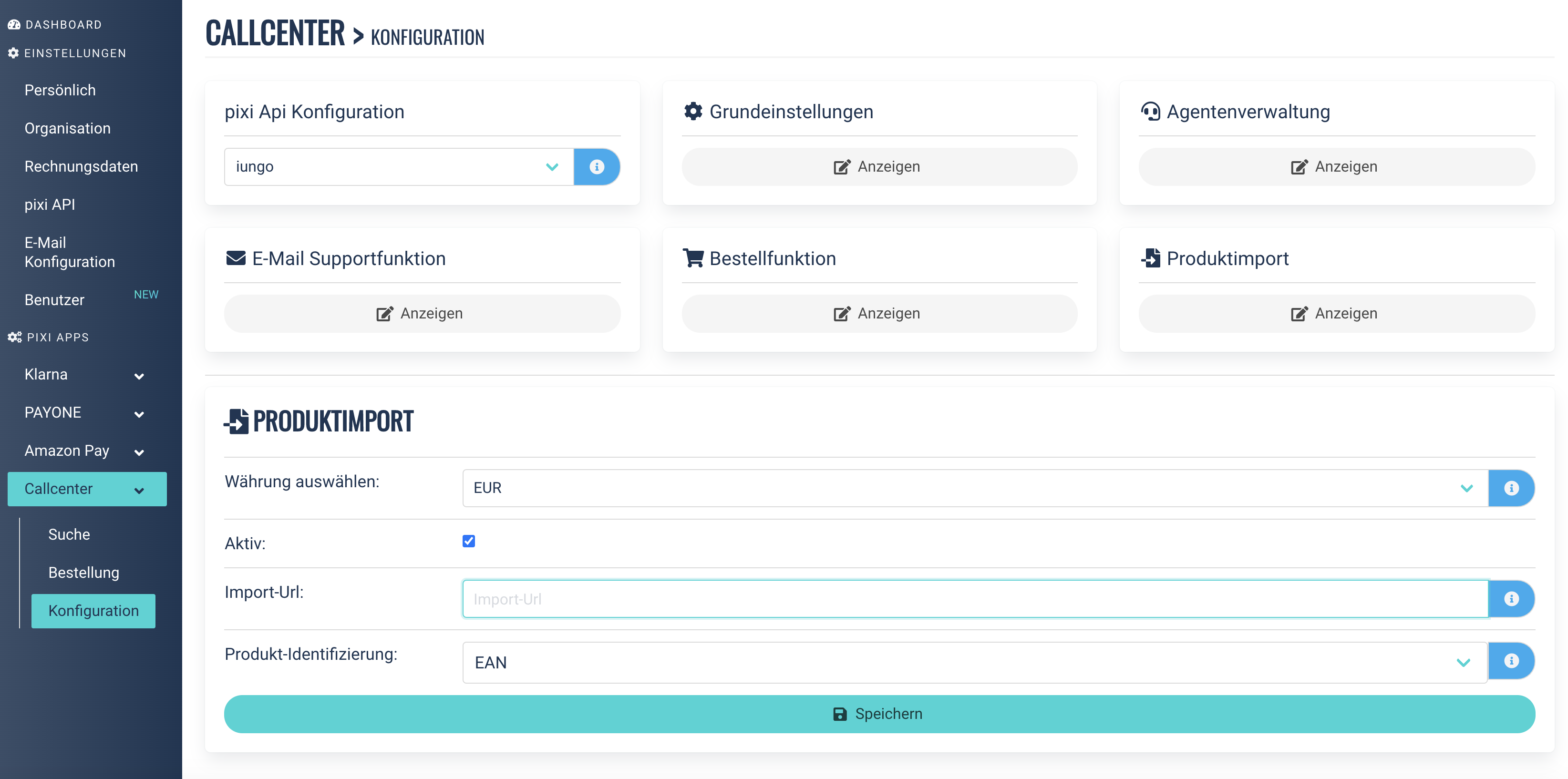Click the Bestellfunktion shopping cart icon
Image resolution: width=1568 pixels, height=779 pixels.
[x=693, y=258]
